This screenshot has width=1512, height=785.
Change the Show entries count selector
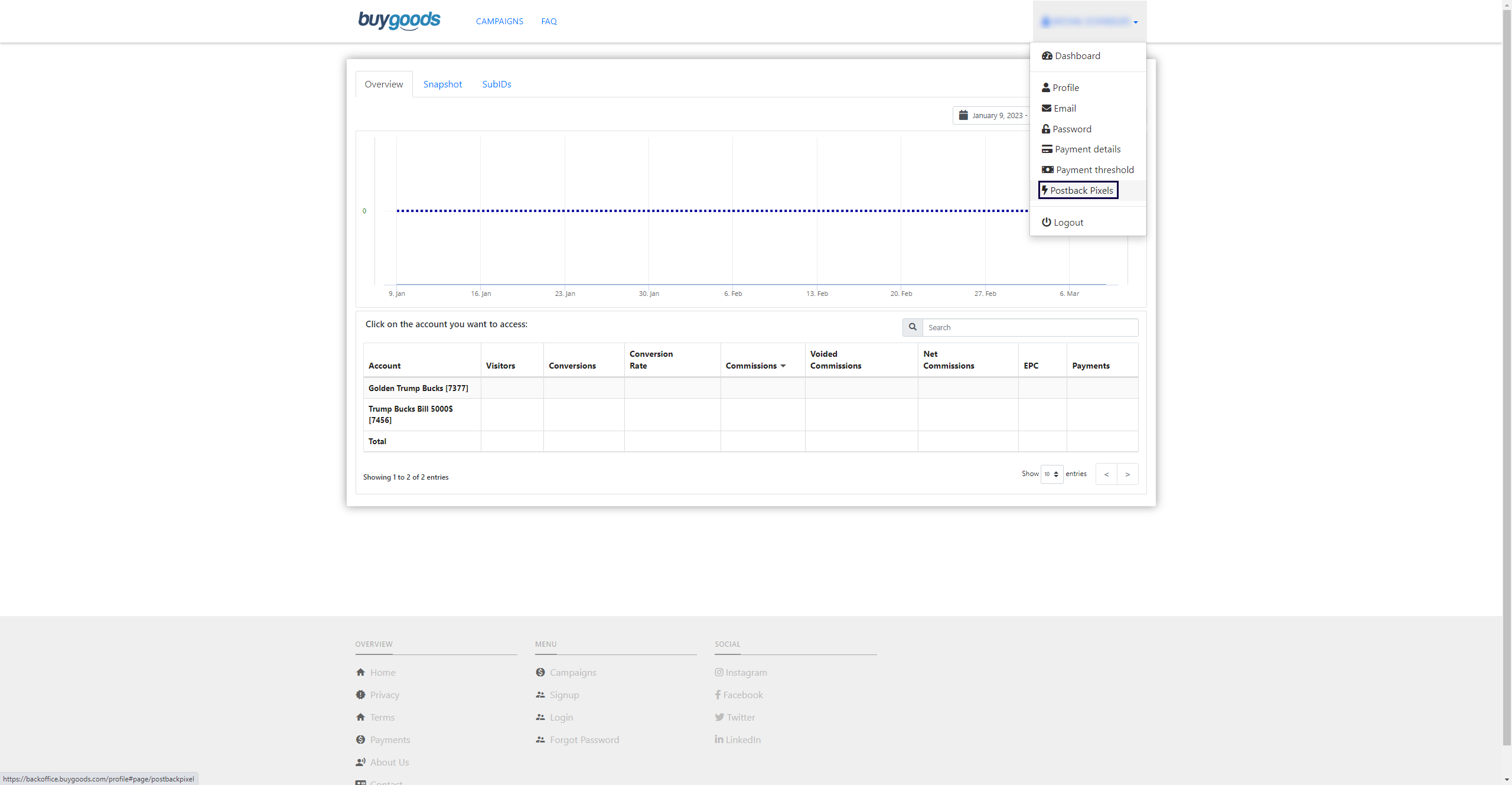[1051, 474]
